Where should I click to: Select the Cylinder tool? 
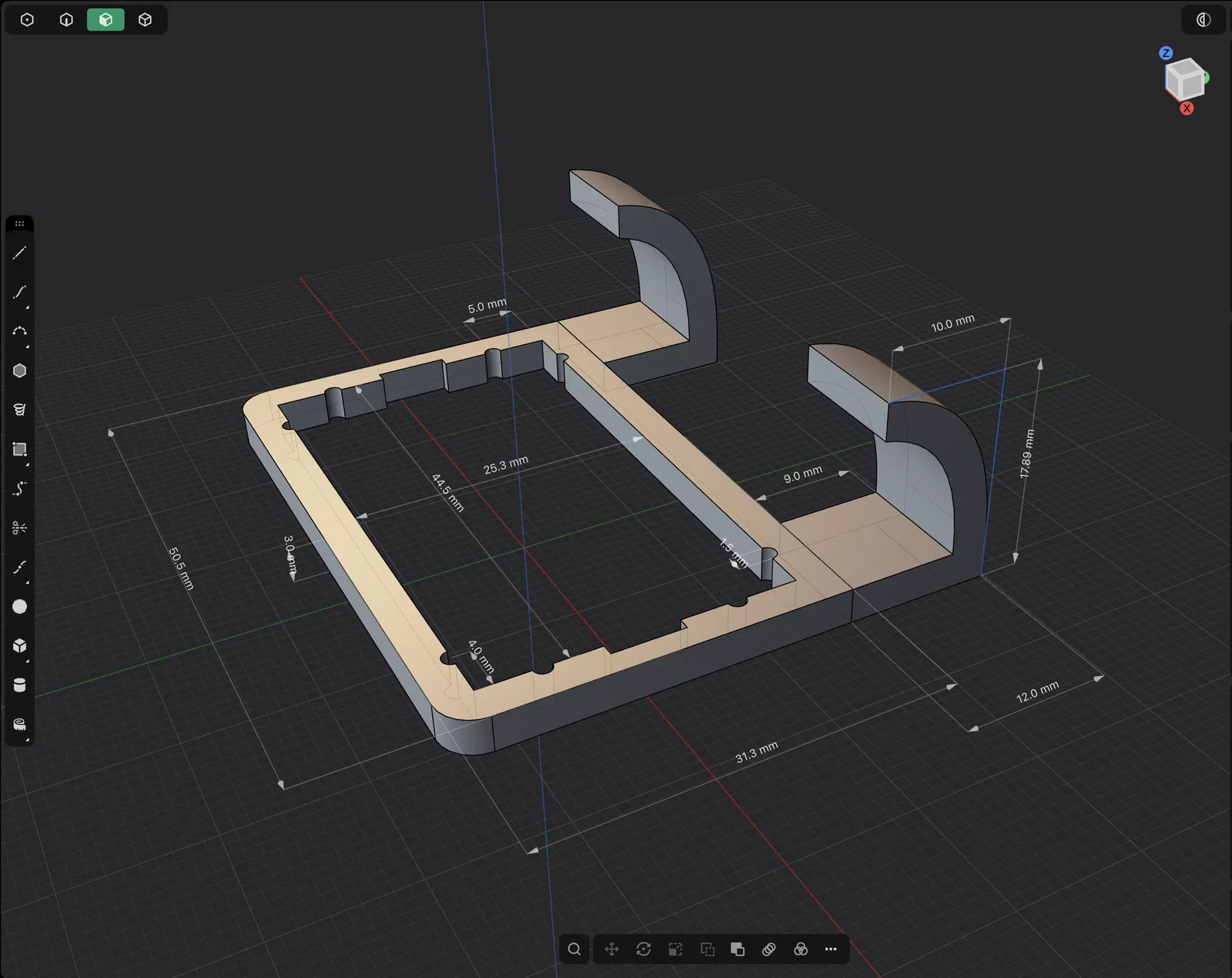pyautogui.click(x=20, y=685)
